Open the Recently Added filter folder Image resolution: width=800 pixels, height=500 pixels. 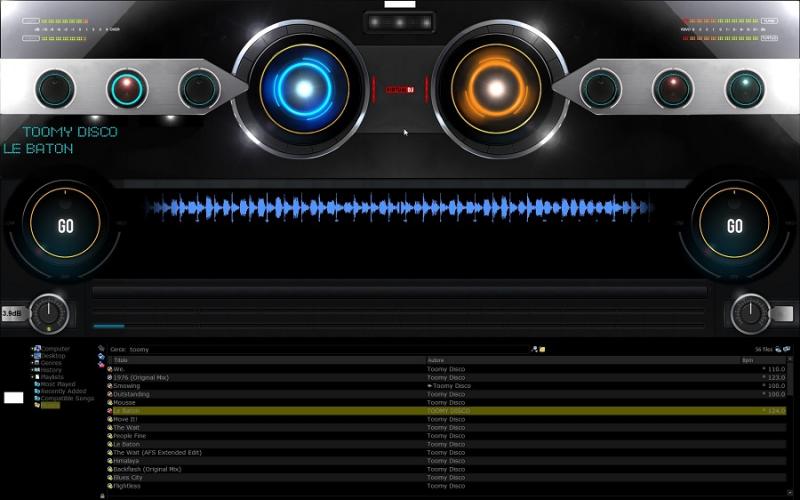point(63,391)
